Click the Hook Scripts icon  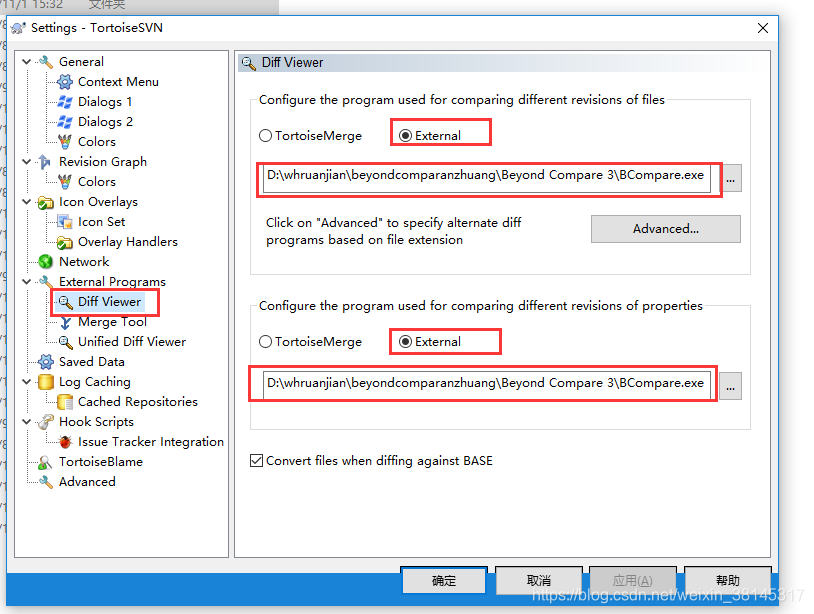[46, 422]
